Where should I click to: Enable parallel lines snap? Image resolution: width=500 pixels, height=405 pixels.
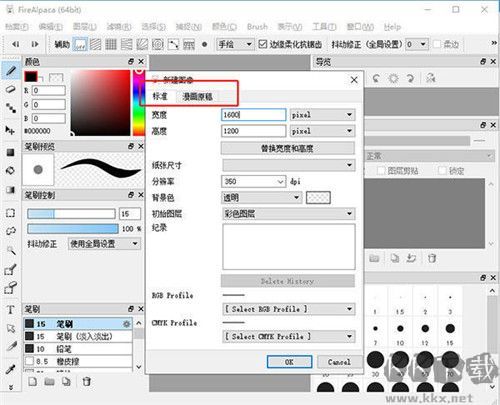tap(95, 44)
